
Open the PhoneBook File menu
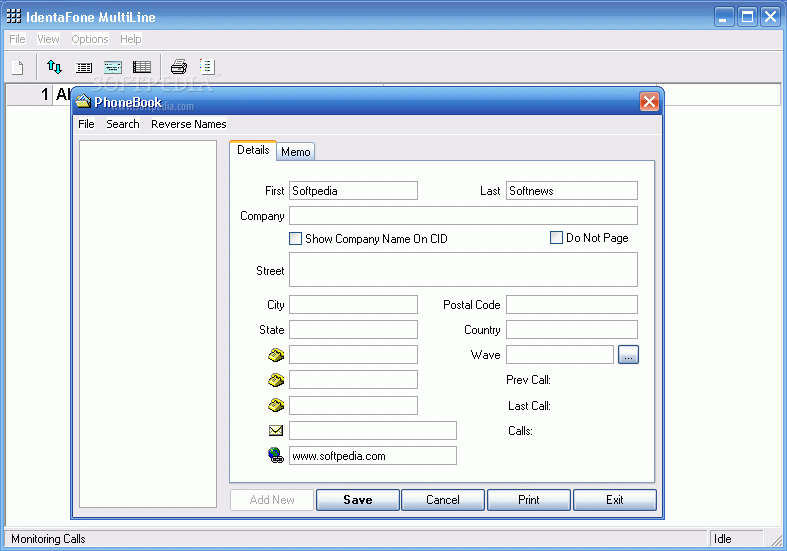86,124
